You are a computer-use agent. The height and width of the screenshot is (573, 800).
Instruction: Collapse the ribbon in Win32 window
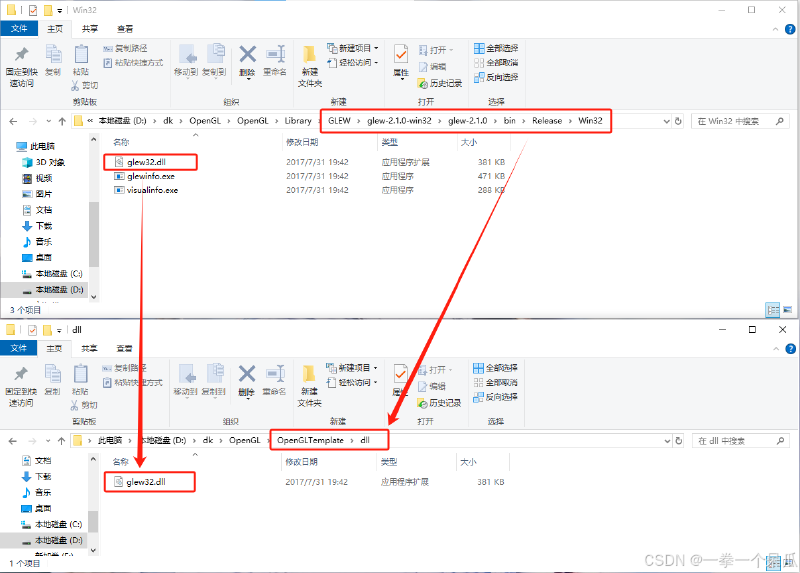(x=776, y=29)
